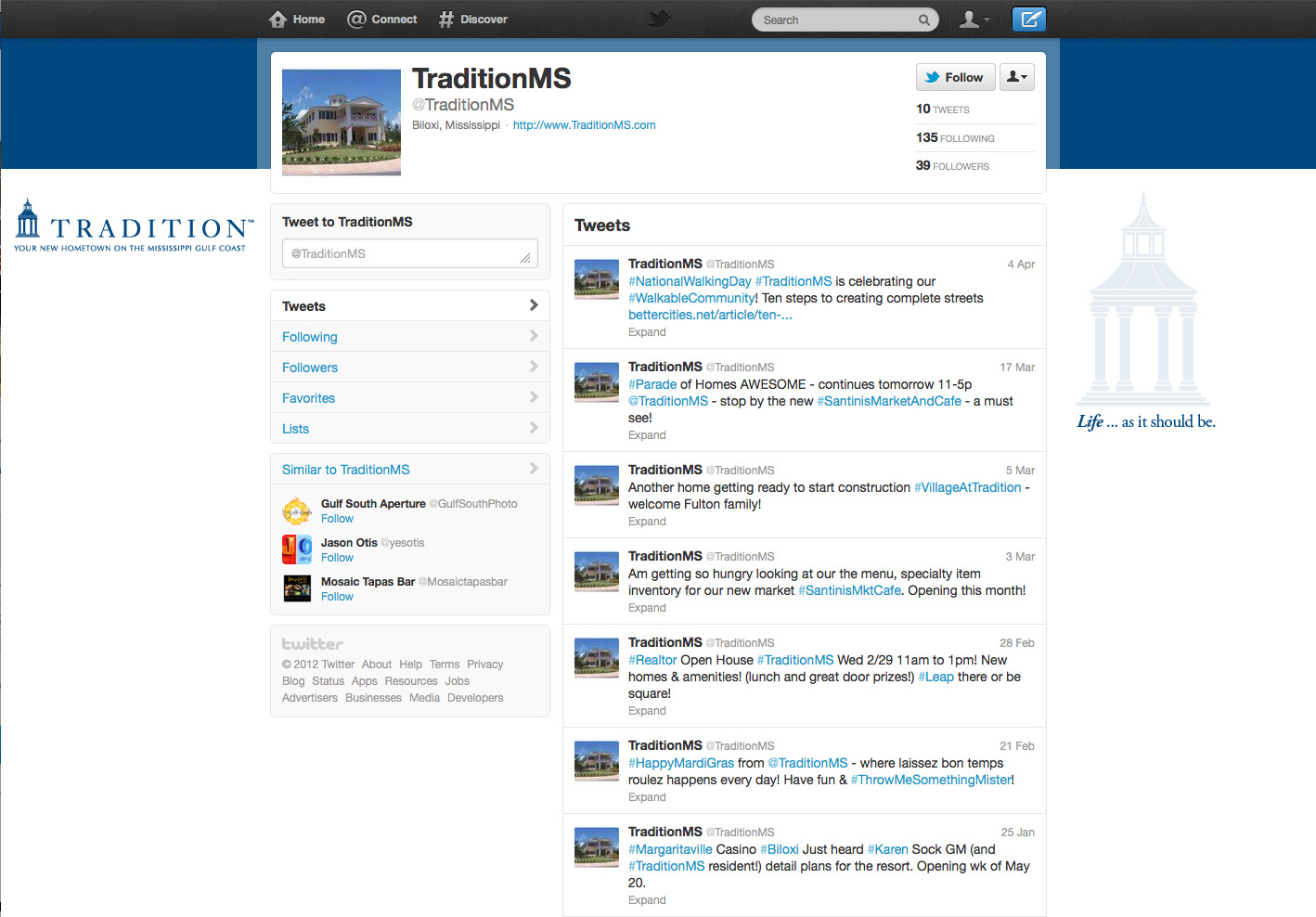Open the #Margaritaville hashtag
Image resolution: width=1316 pixels, height=917 pixels.
pyautogui.click(x=670, y=849)
